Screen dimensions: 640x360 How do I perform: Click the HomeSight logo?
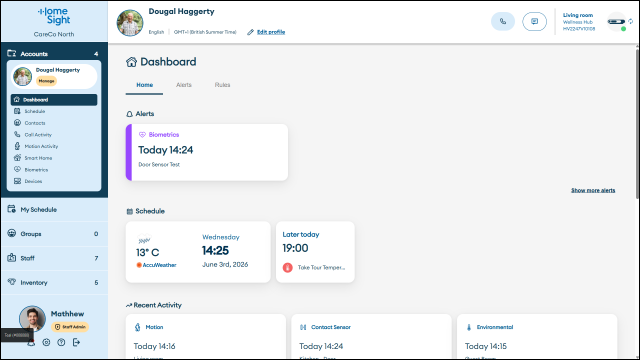[54, 16]
